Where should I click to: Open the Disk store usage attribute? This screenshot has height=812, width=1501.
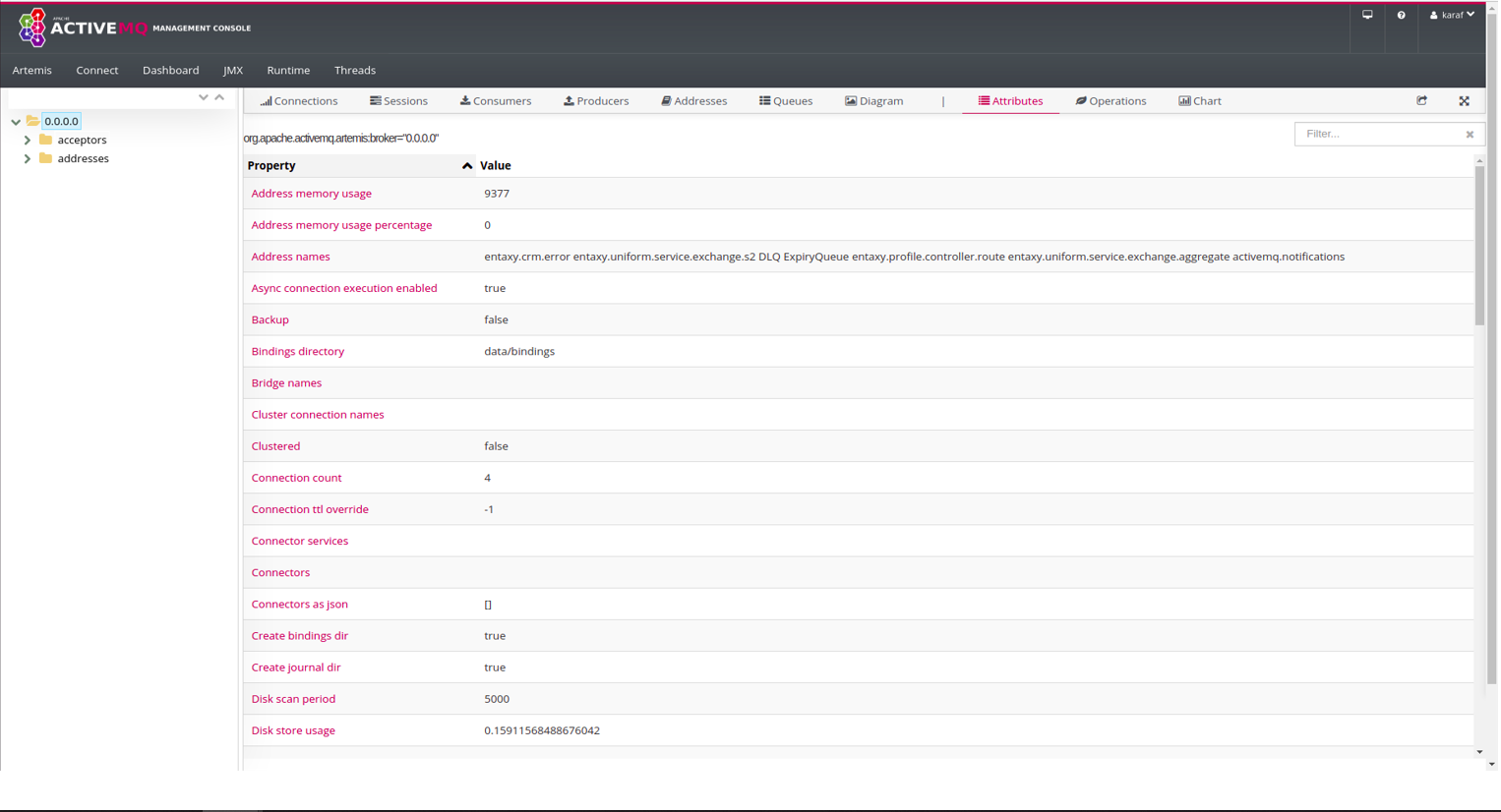tap(293, 730)
